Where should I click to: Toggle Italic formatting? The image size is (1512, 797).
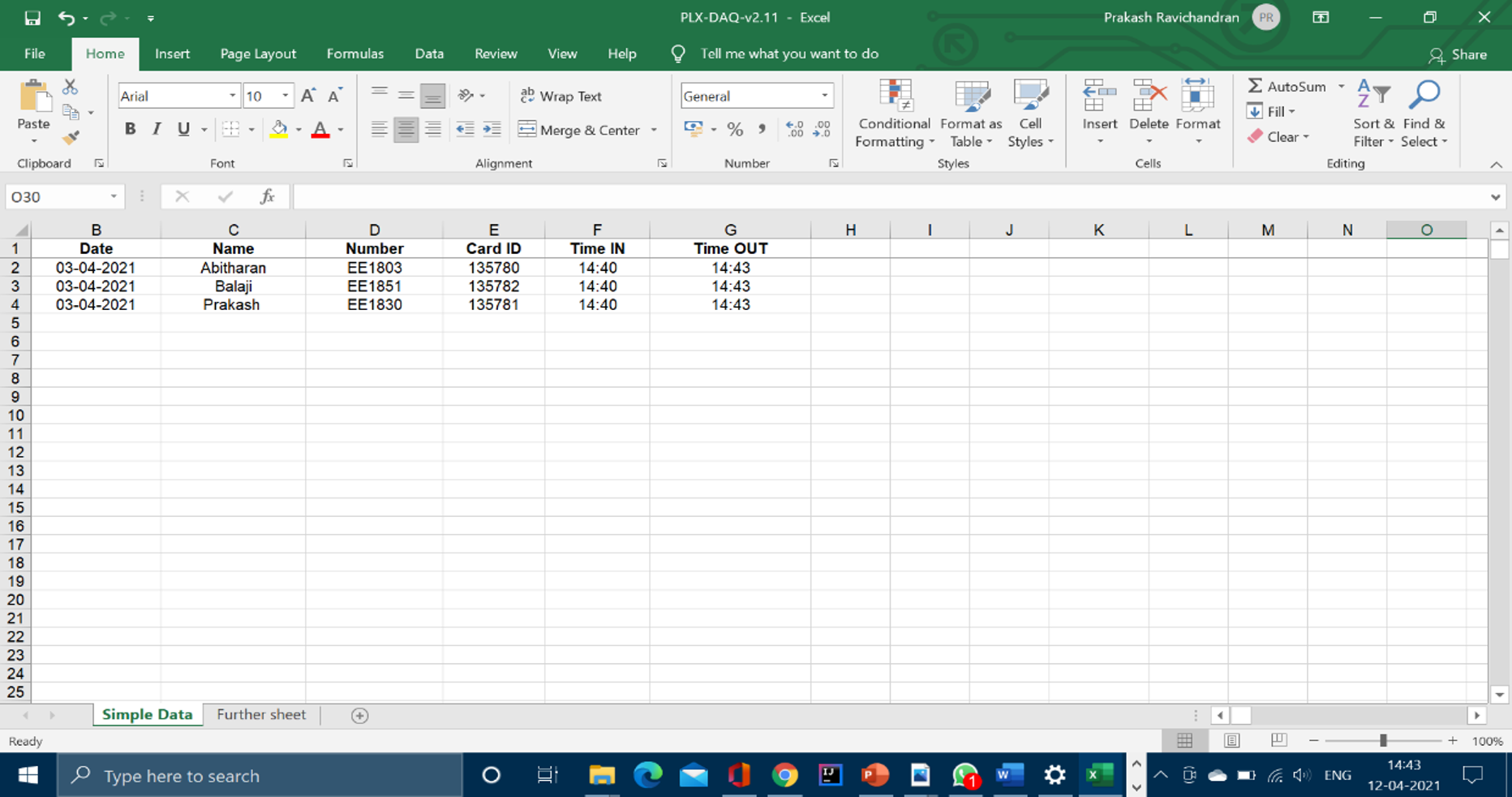[157, 129]
